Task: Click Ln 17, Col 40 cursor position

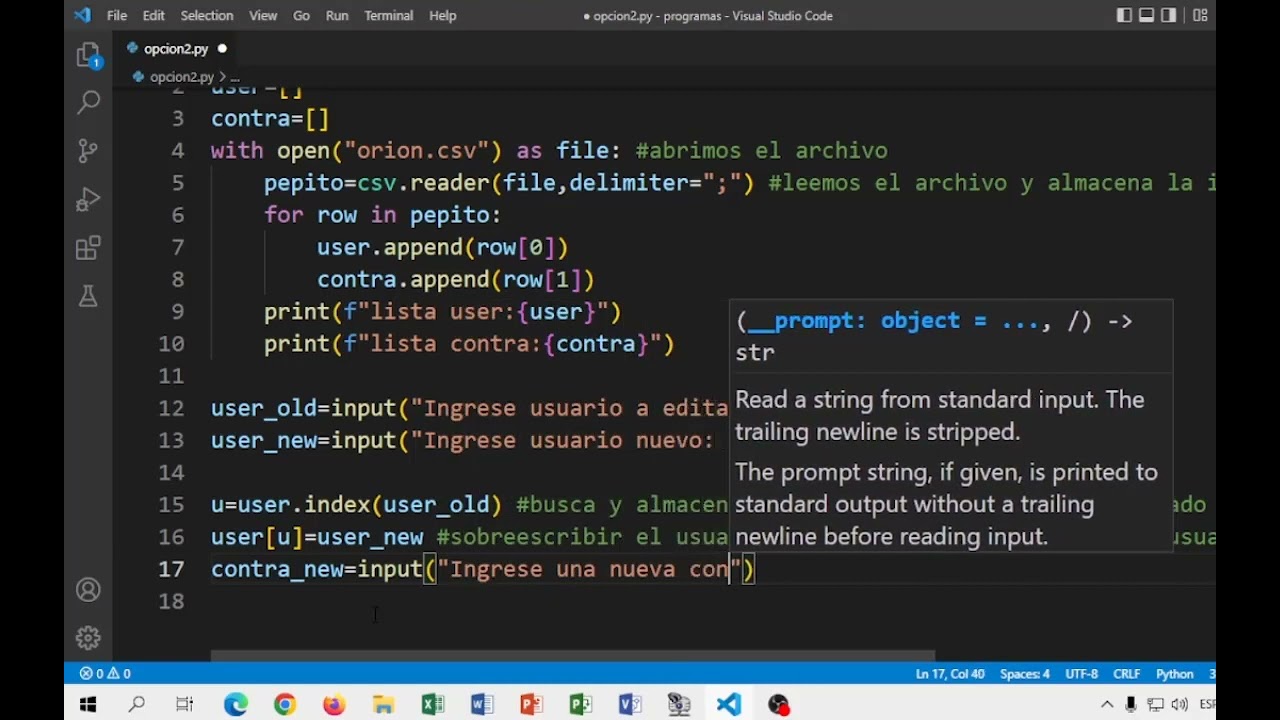Action: coord(950,673)
